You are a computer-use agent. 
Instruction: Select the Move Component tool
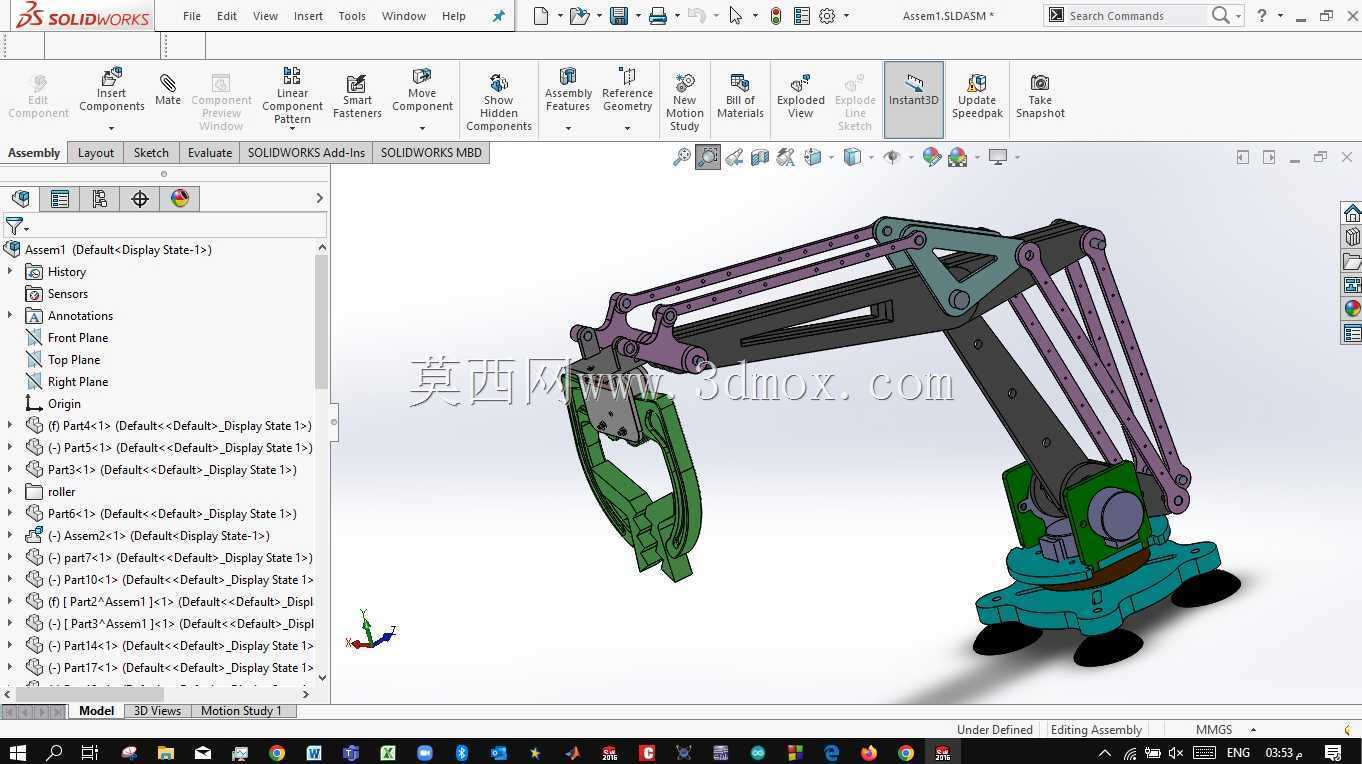click(x=422, y=90)
